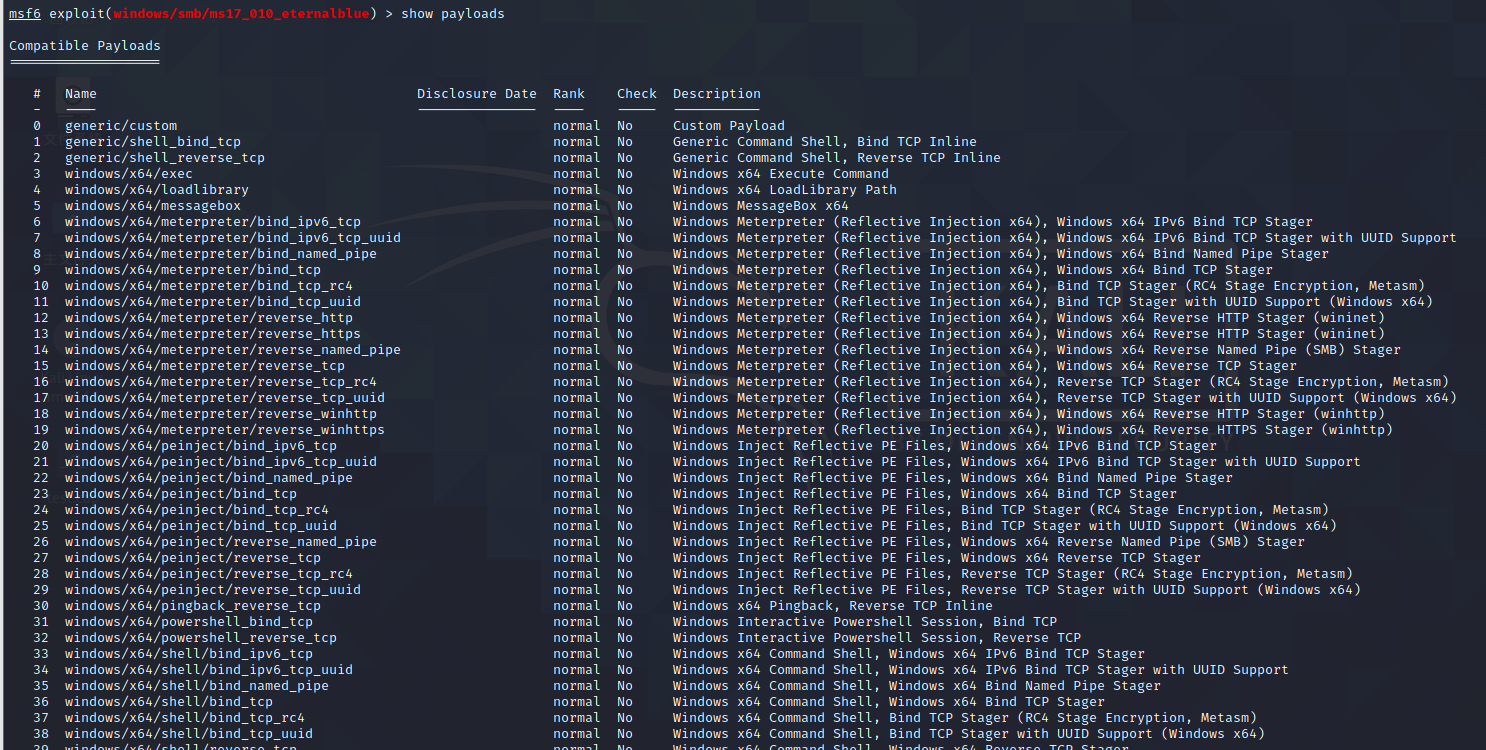Click 'Windows Interactive Powershell Session, Bind TCP' description
This screenshot has width=1486, height=750.
tap(865, 622)
